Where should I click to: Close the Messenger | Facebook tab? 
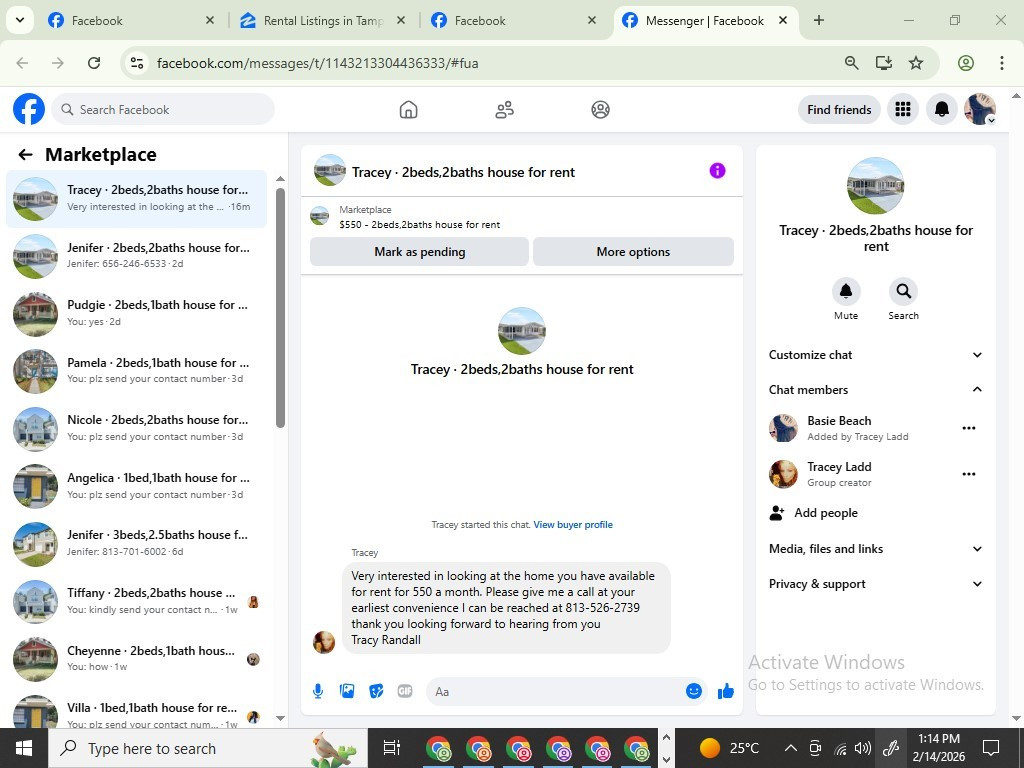[782, 21]
